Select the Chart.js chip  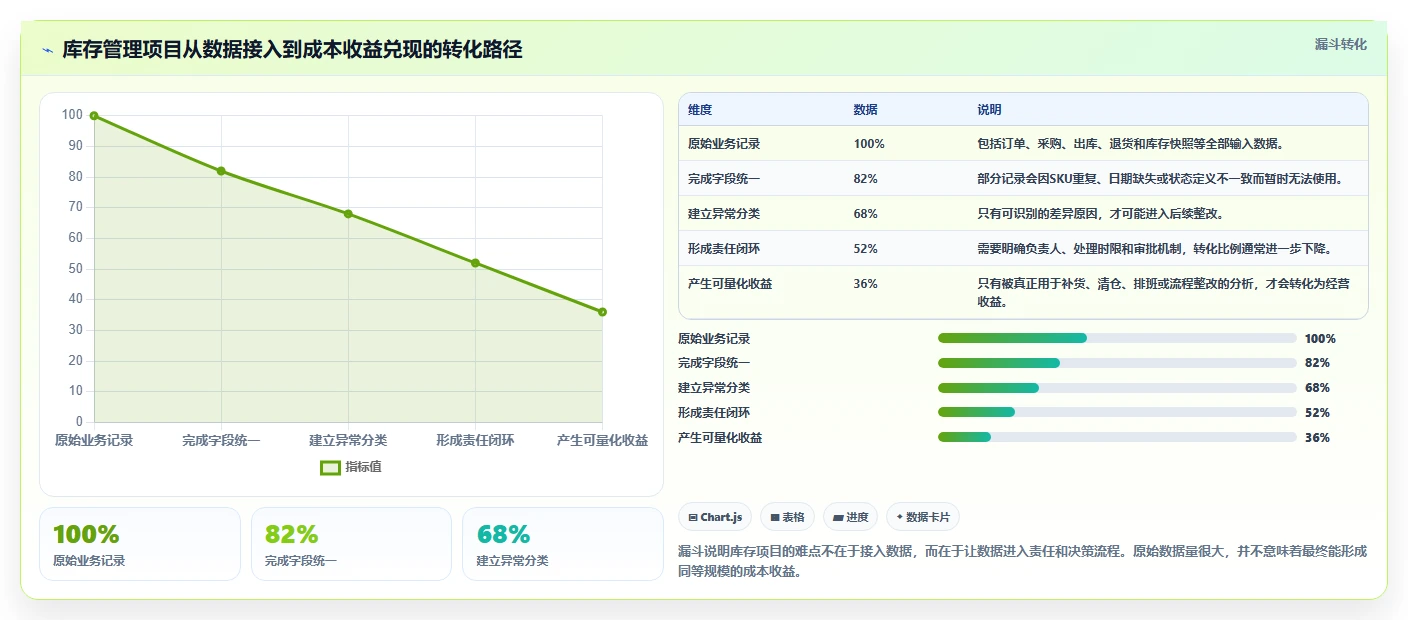(x=715, y=517)
